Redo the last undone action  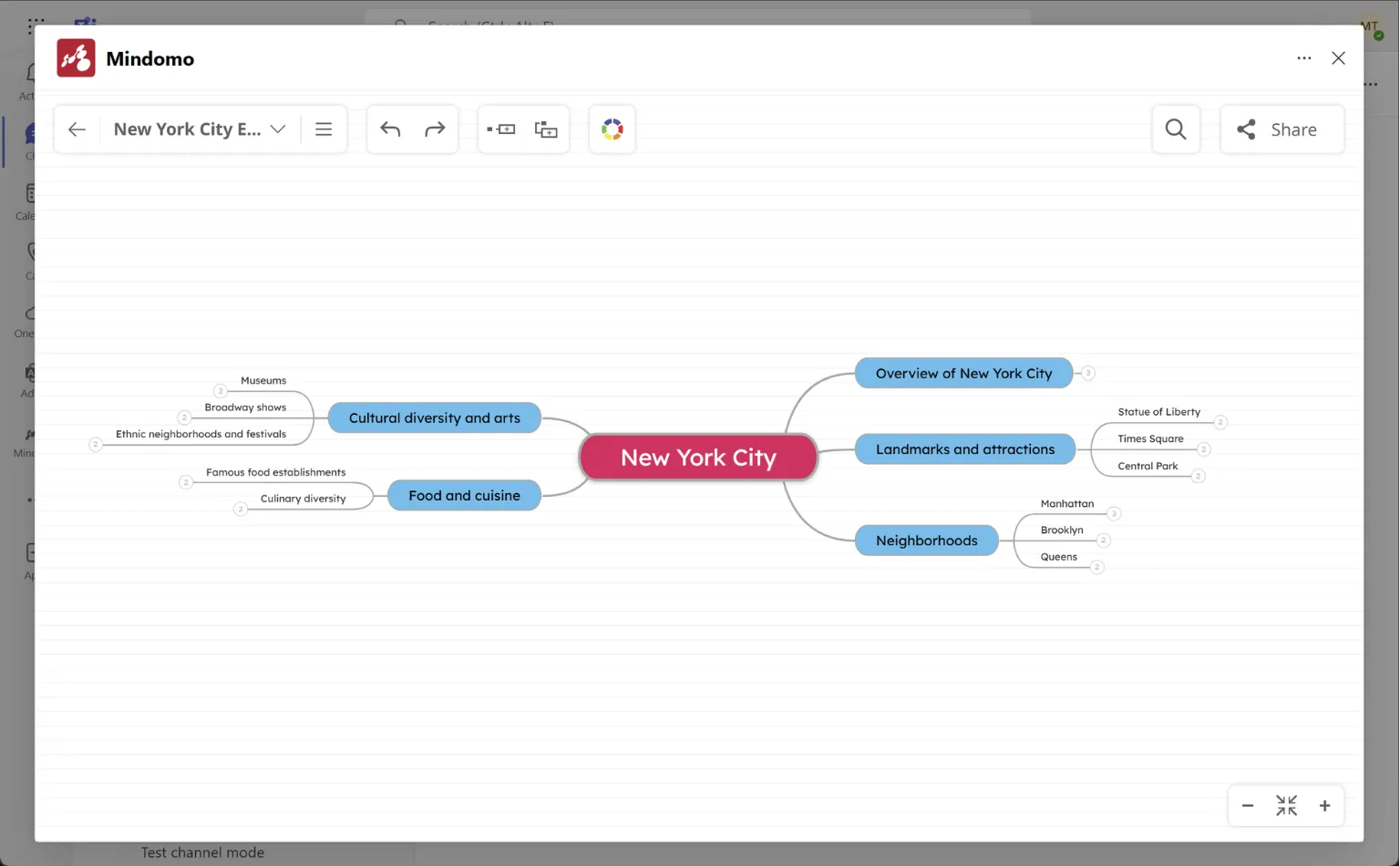pos(435,129)
